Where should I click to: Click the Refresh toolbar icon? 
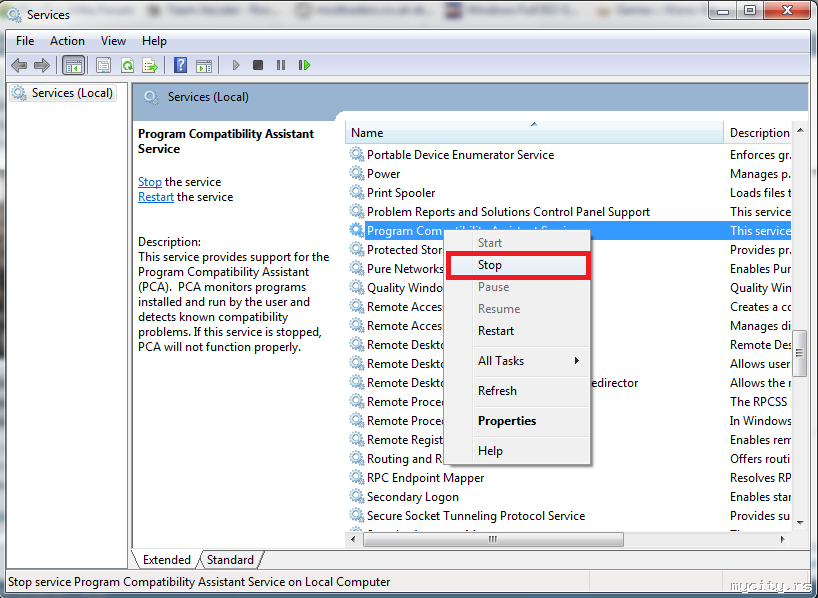(x=127, y=65)
